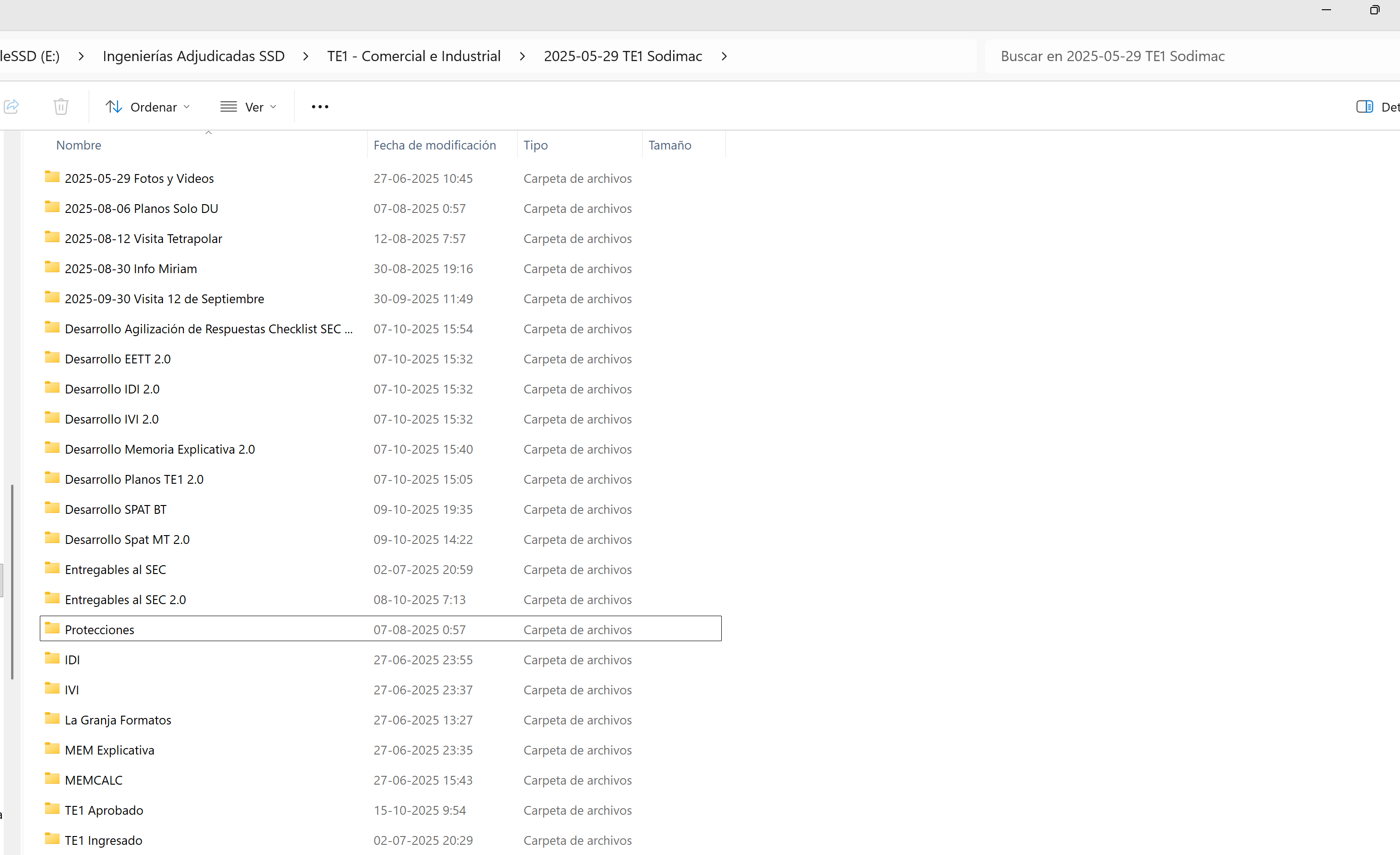Sort by the Tipo column header
1400x855 pixels.
point(535,145)
